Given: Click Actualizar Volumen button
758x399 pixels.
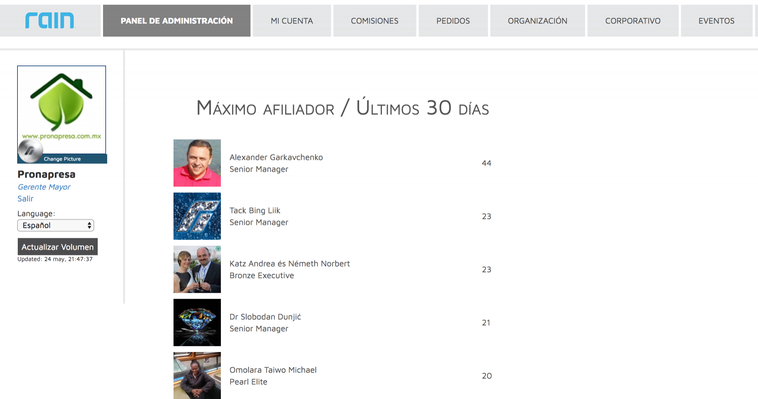Looking at the screenshot, I should [x=58, y=247].
